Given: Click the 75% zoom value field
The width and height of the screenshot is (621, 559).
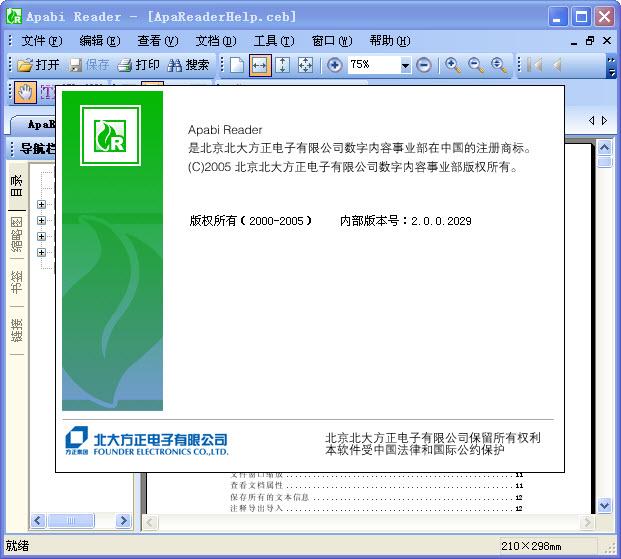Looking at the screenshot, I should 374,65.
